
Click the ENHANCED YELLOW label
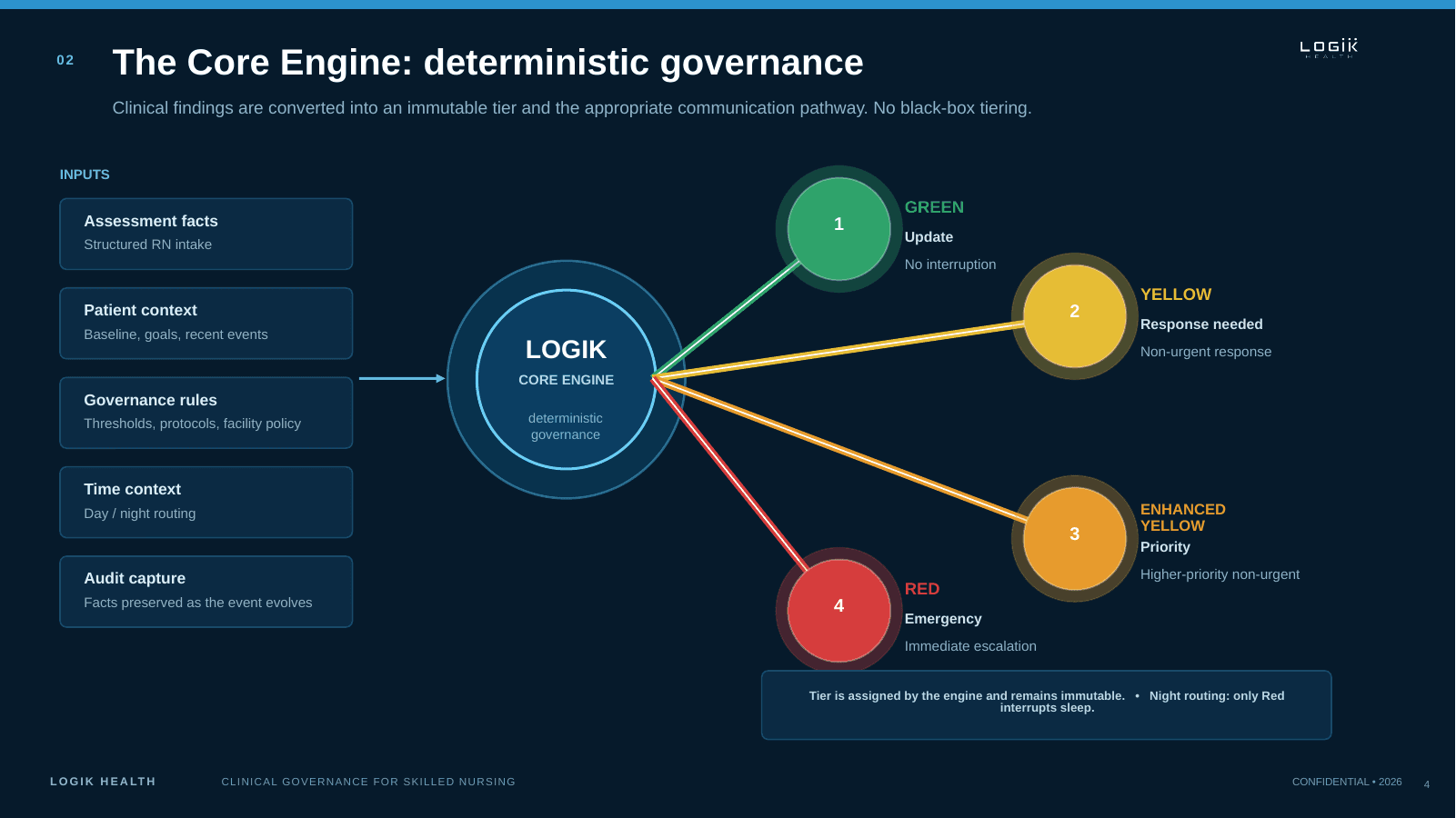click(1183, 518)
